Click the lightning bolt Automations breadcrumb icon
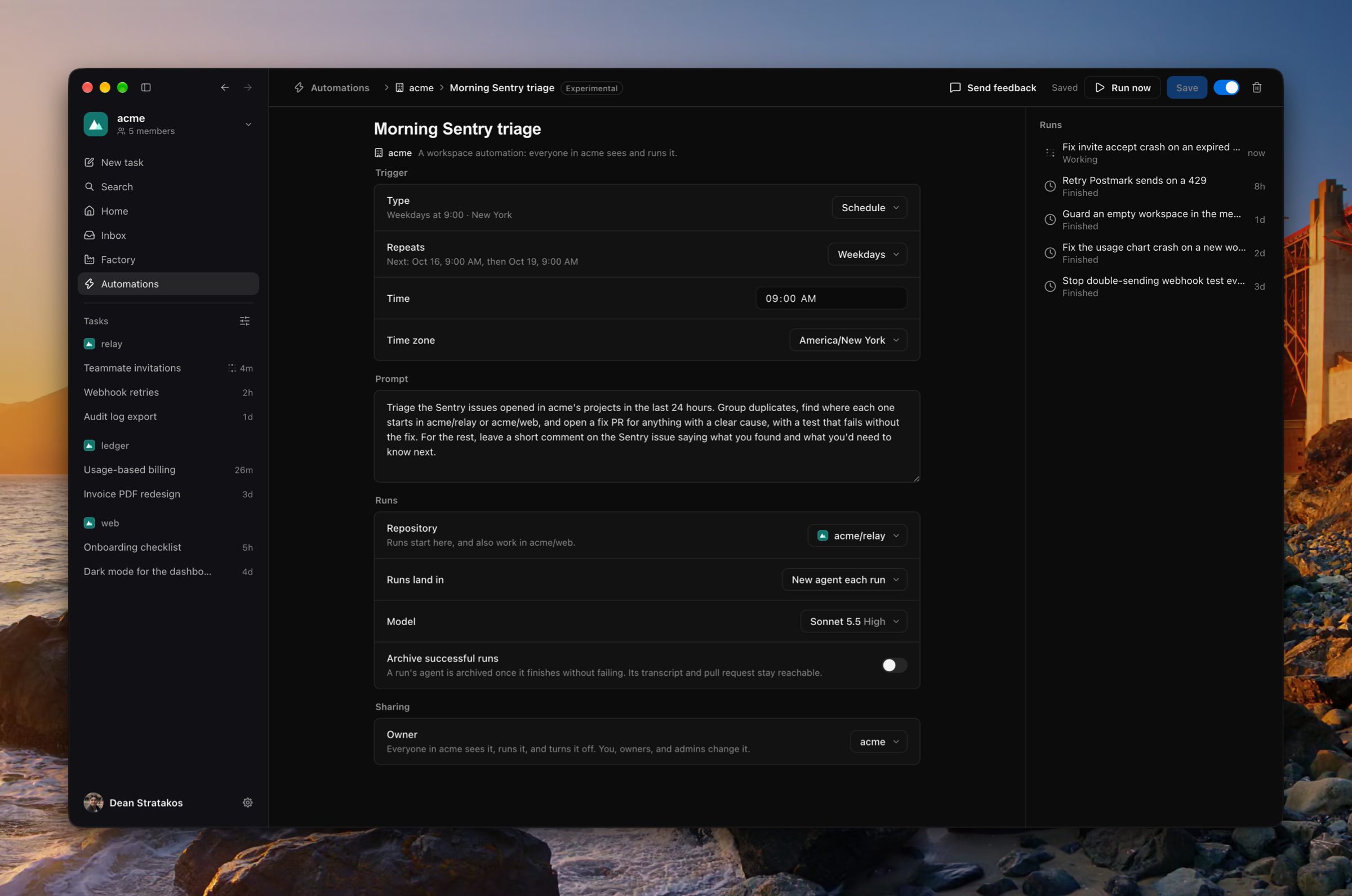Screen dimensions: 1352x896 (299, 87)
